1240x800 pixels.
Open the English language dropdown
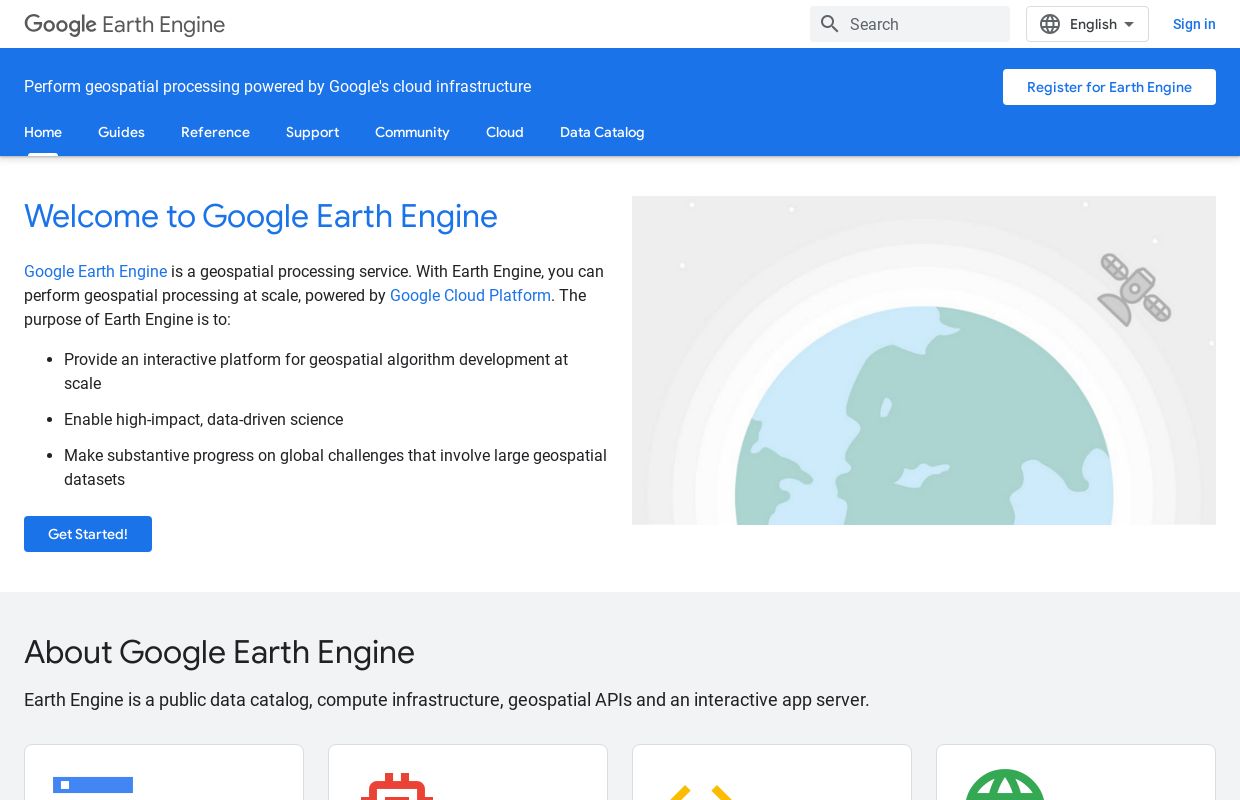coord(1087,24)
